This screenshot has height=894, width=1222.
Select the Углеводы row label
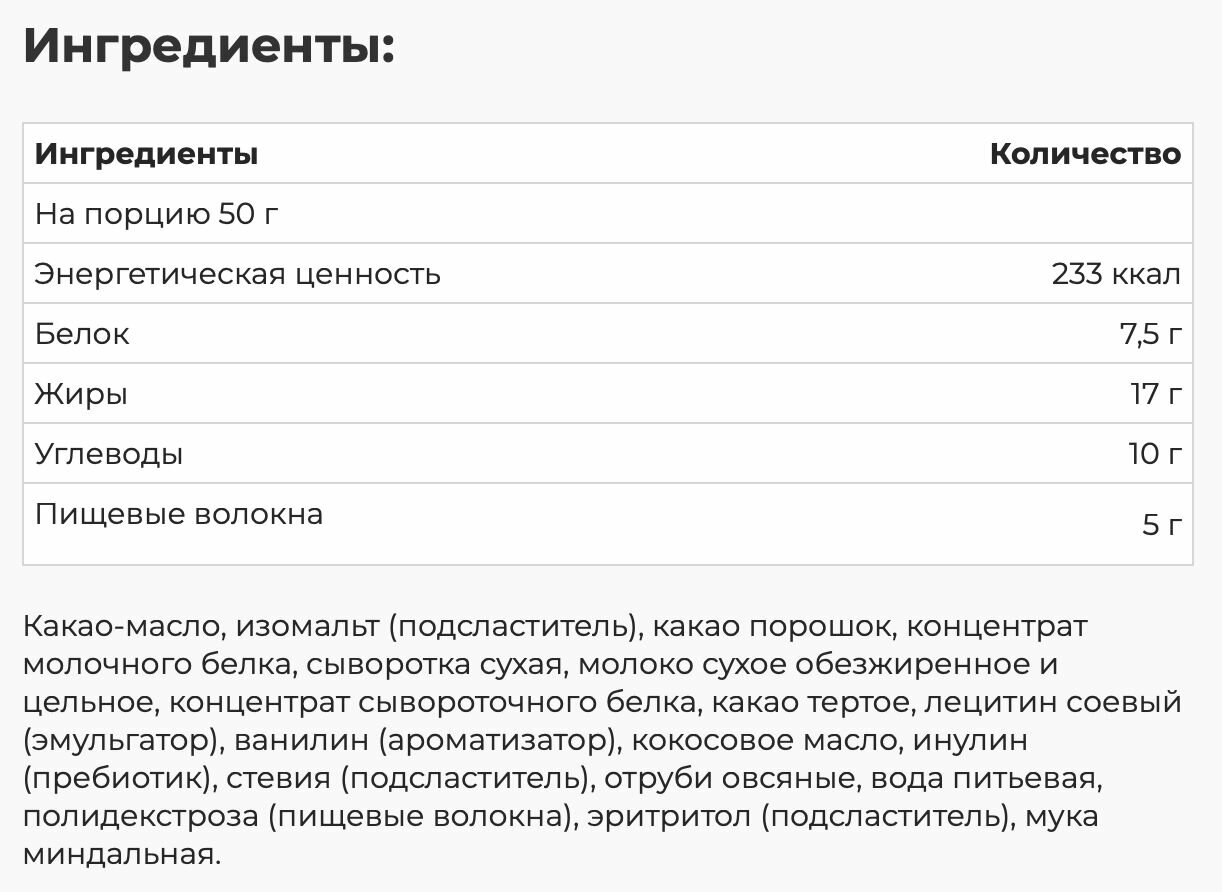coord(109,454)
